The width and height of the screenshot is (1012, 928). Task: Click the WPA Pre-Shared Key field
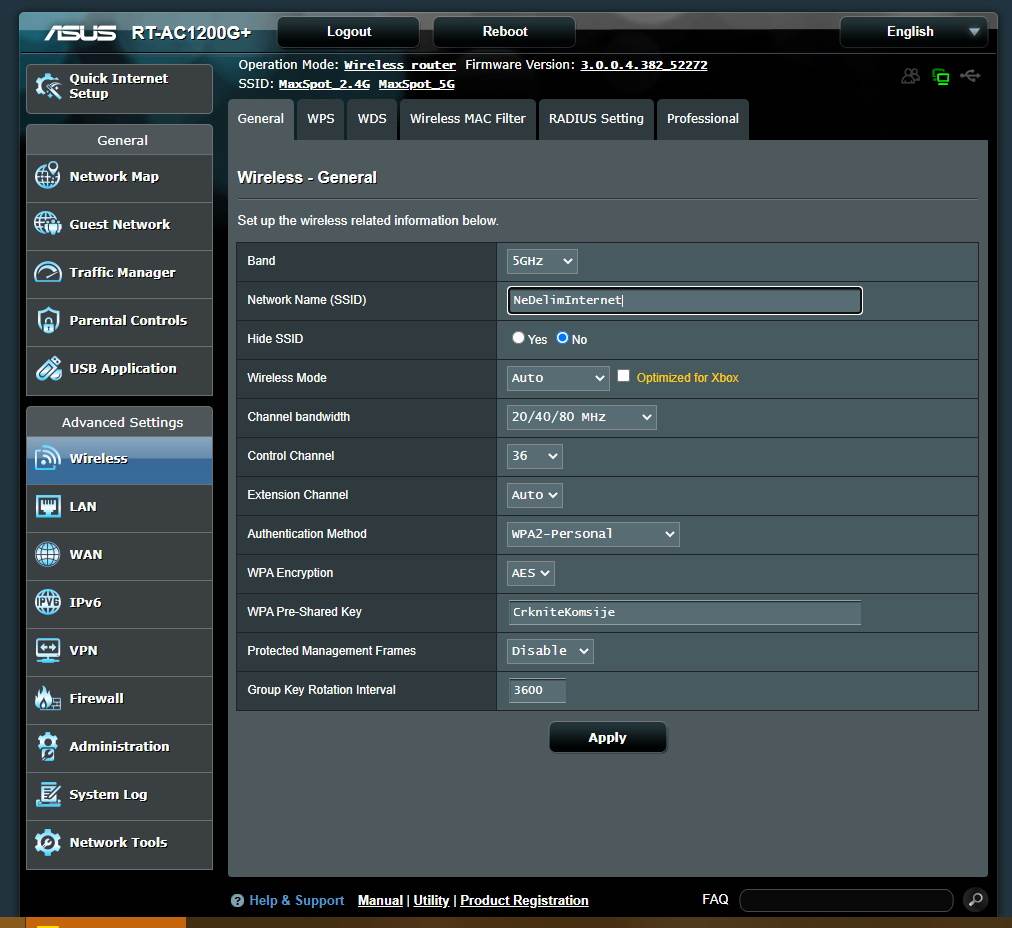pyautogui.click(x=684, y=612)
